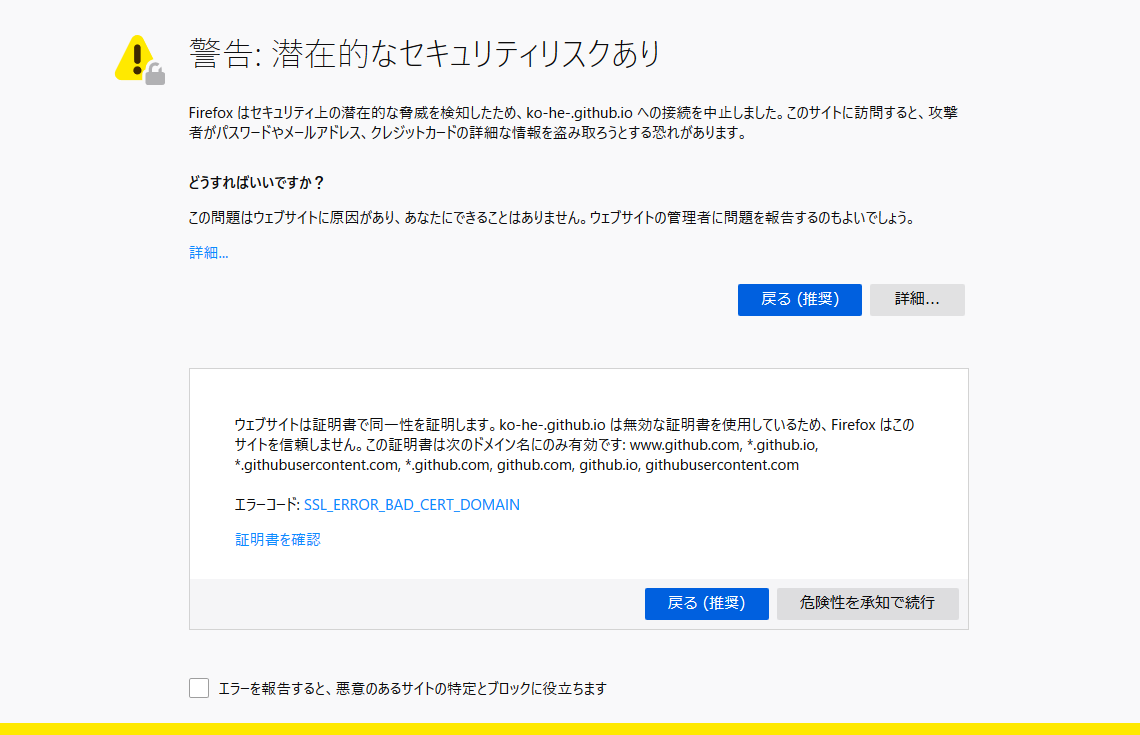Enable the エラーを報告 error reporting checkbox
Viewport: 1140px width, 735px height.
click(x=198, y=688)
